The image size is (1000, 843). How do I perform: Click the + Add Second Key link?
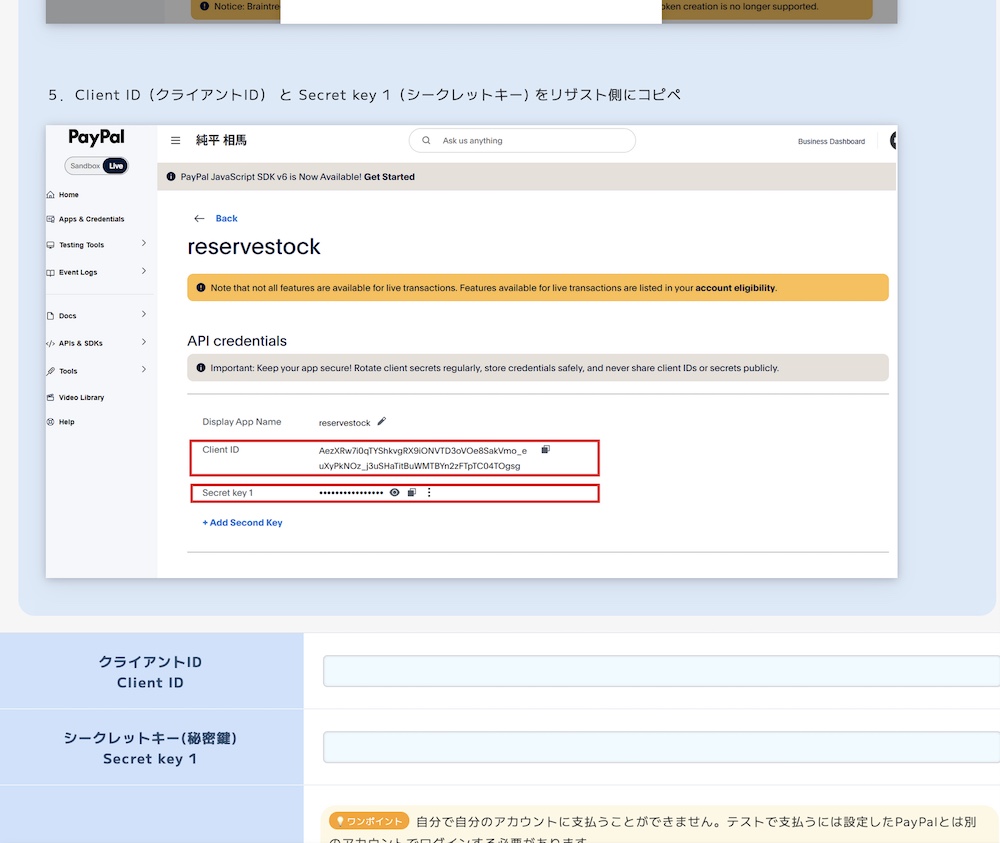click(242, 523)
